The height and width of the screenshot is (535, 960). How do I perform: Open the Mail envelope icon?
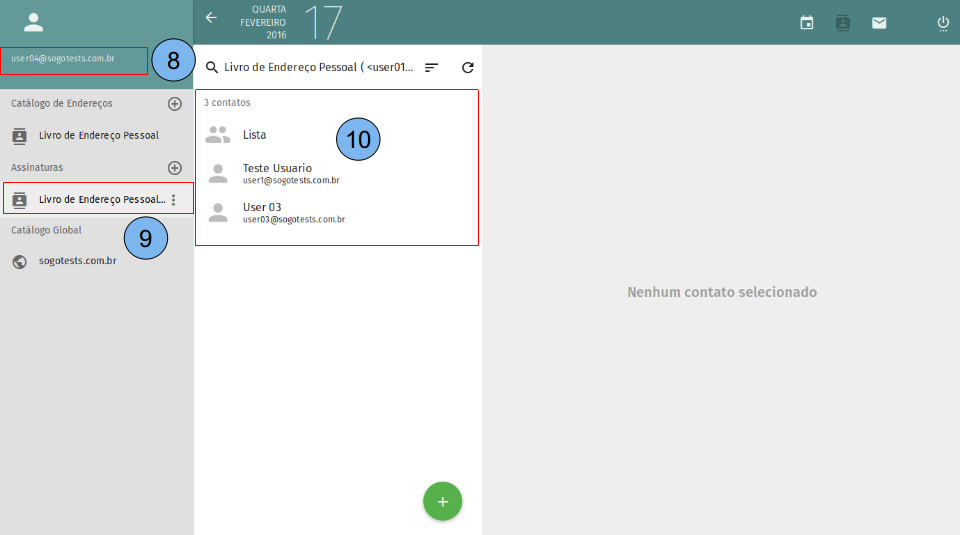[879, 23]
